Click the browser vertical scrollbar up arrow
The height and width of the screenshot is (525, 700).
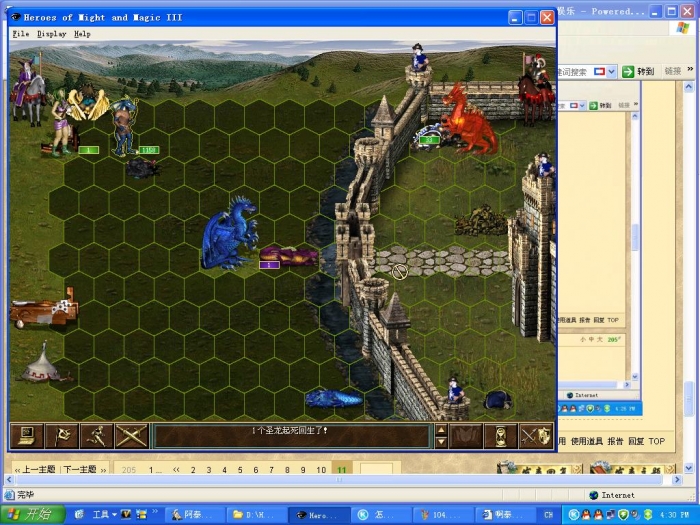(x=688, y=87)
